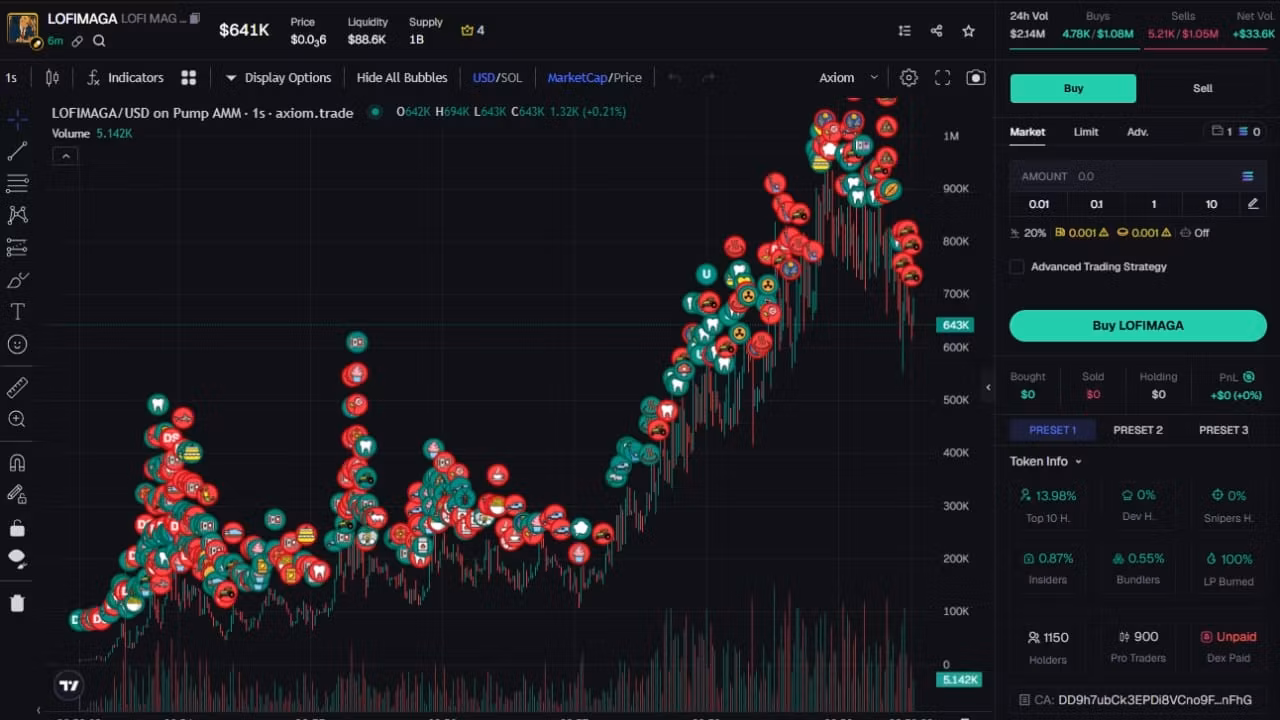Viewport: 1280px width, 720px height.
Task: Take a chart snapshot with camera icon
Action: [x=975, y=78]
